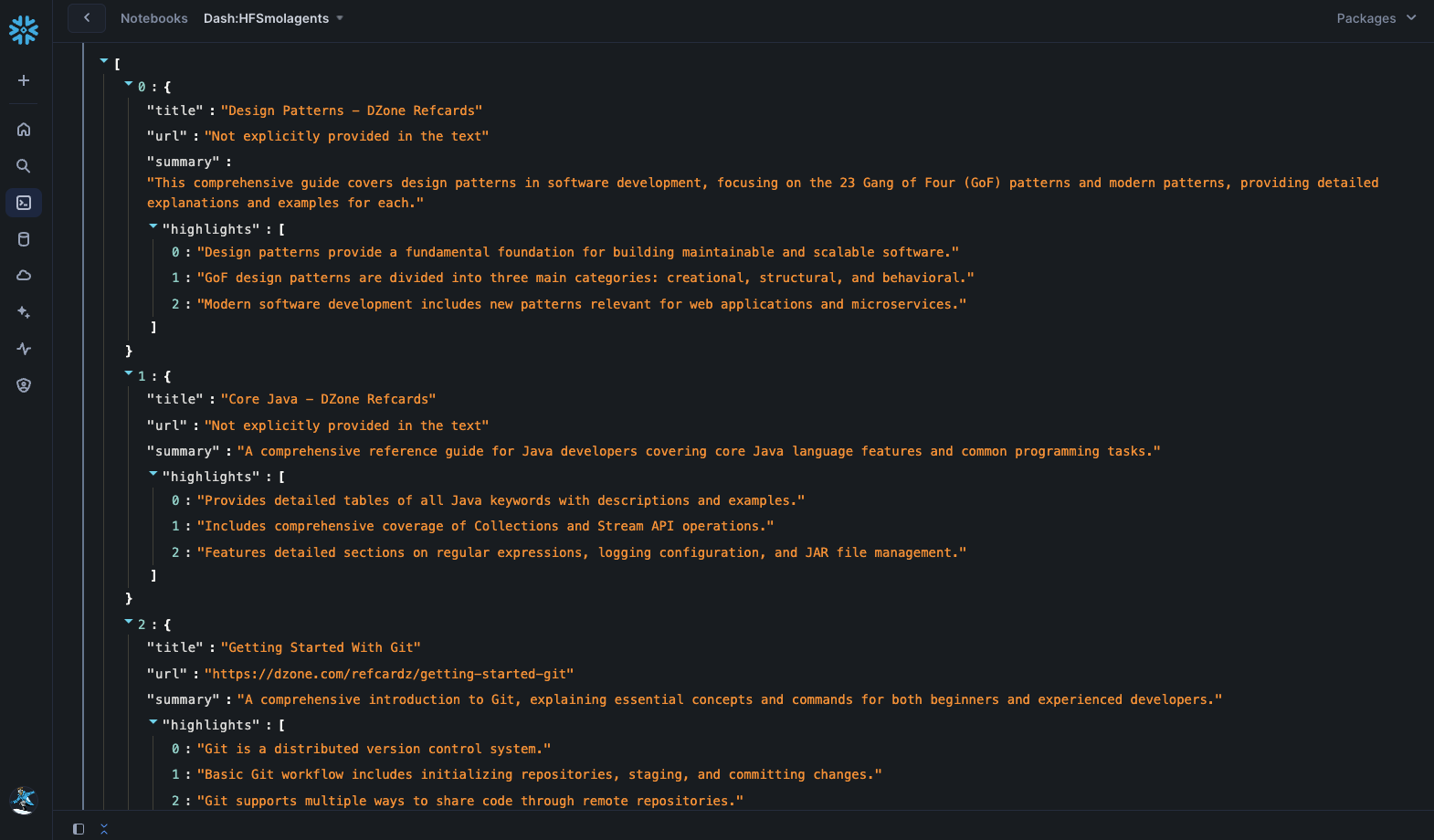Collapse highlights array of Git entry
The width and height of the screenshot is (1434, 840).
pyautogui.click(x=153, y=721)
